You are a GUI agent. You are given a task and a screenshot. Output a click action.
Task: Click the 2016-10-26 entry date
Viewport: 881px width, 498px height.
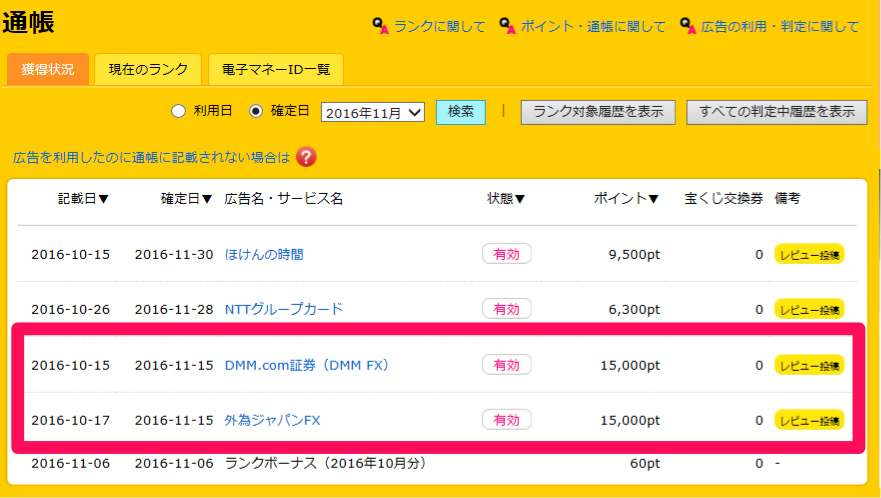click(71, 310)
